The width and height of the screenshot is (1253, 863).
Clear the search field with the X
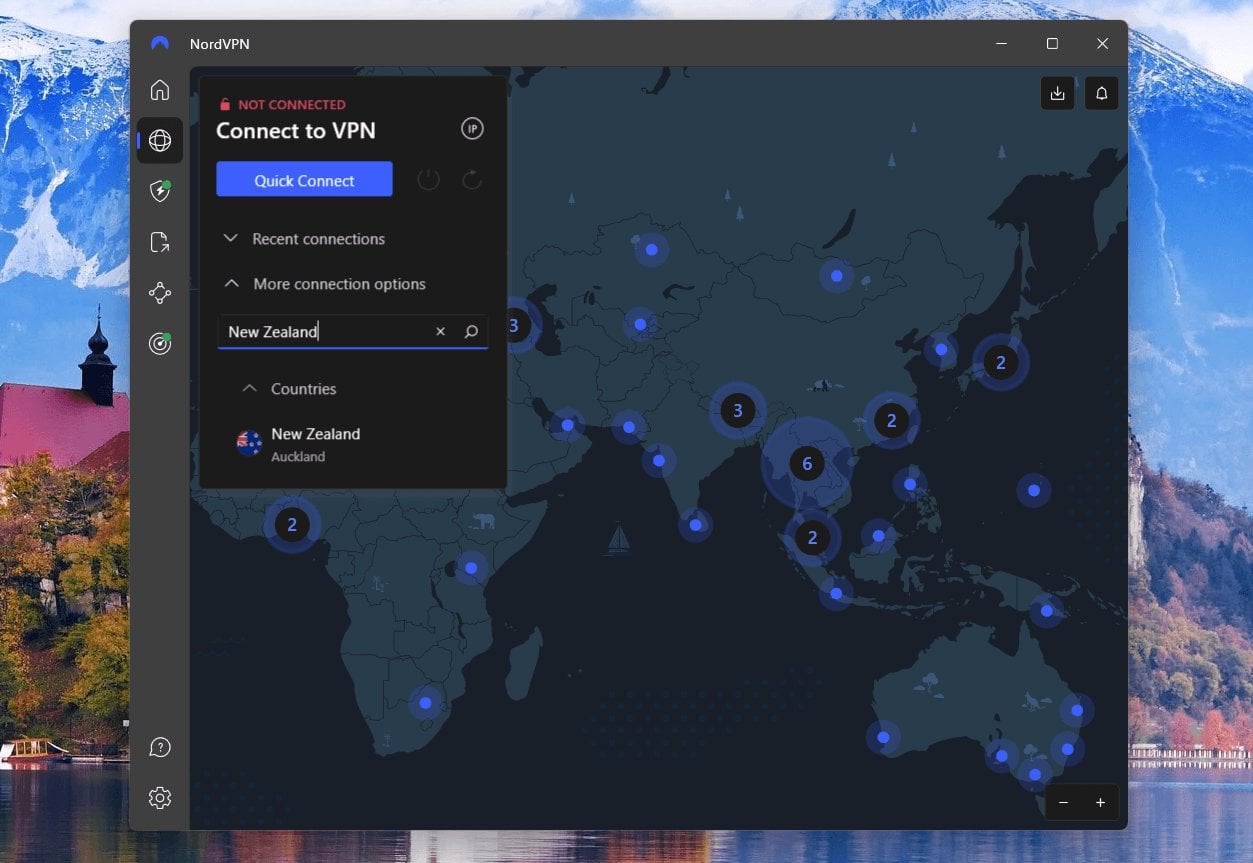[440, 331]
